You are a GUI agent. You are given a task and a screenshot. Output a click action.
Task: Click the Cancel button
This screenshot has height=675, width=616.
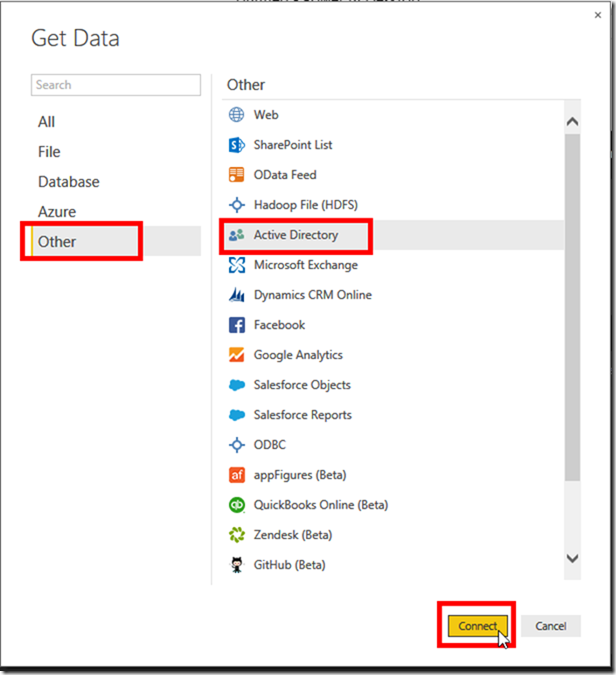coord(551,626)
